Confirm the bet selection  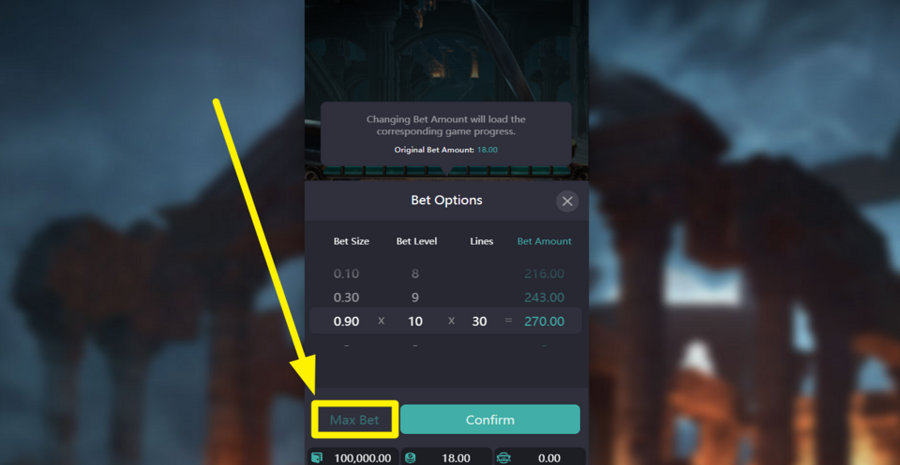tap(490, 420)
